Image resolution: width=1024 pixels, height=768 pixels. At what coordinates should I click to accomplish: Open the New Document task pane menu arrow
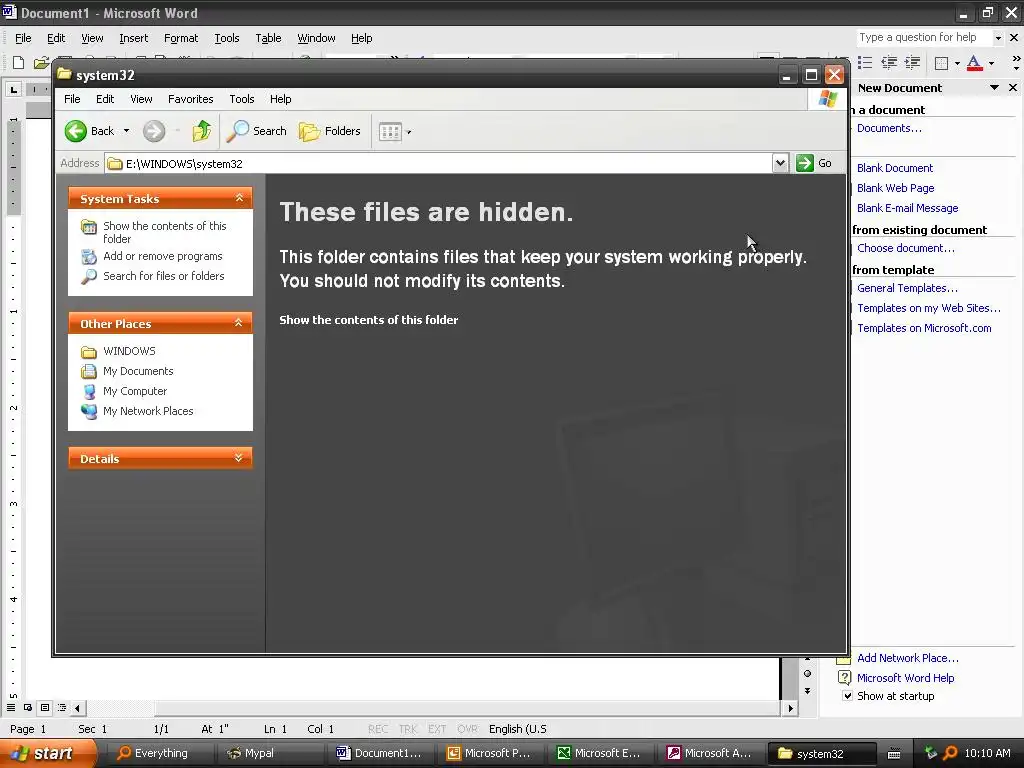[994, 88]
